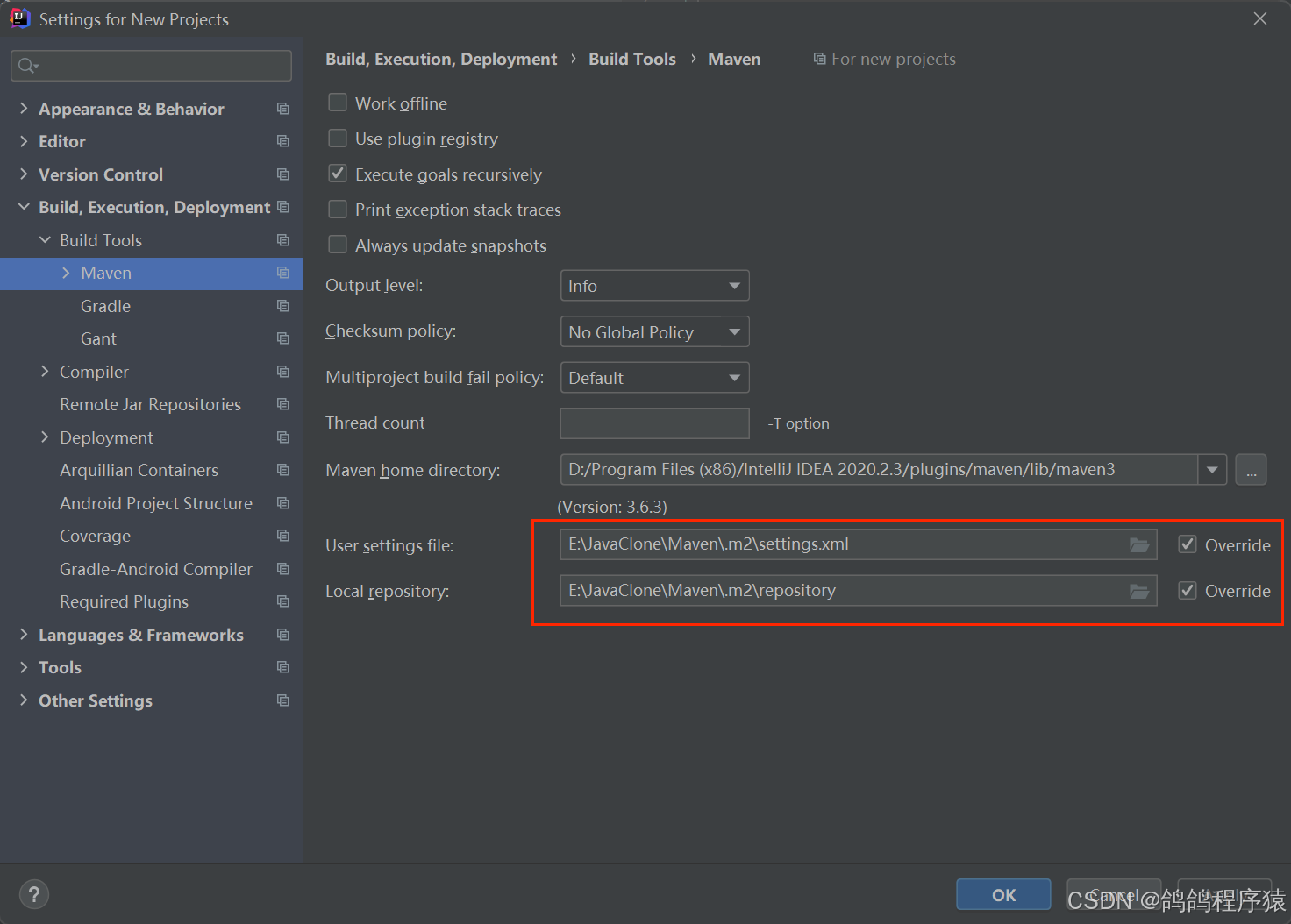Expand the Editor section arrow
The height and width of the screenshot is (924, 1291).
pyautogui.click(x=24, y=140)
